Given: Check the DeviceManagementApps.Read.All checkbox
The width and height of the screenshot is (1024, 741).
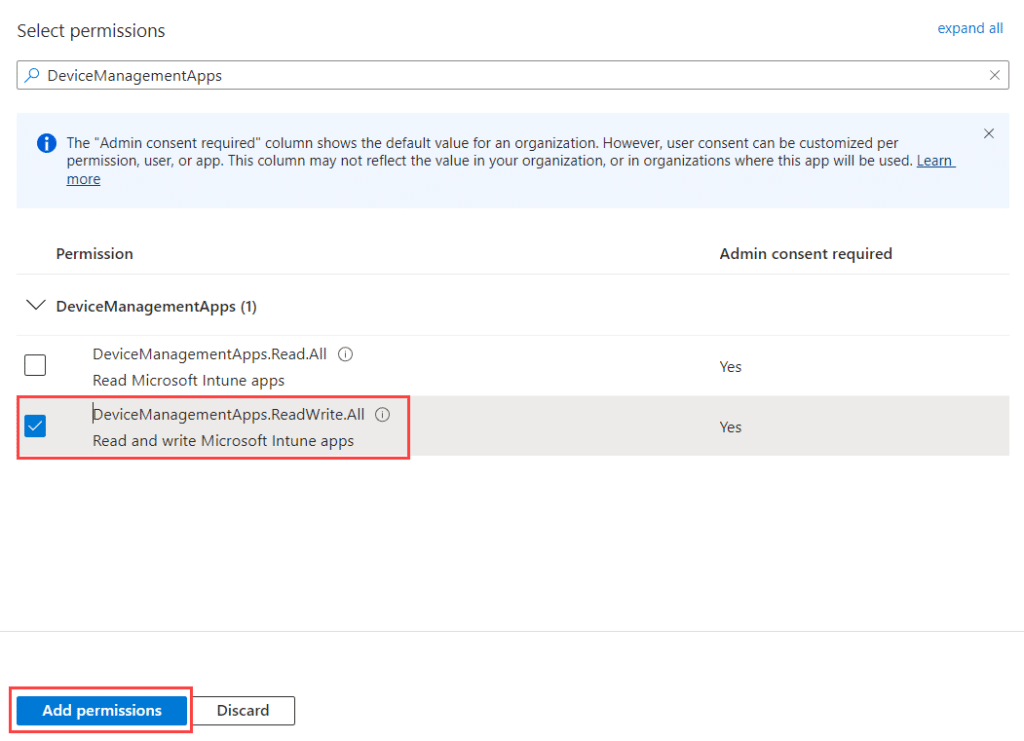Looking at the screenshot, I should tap(35, 365).
